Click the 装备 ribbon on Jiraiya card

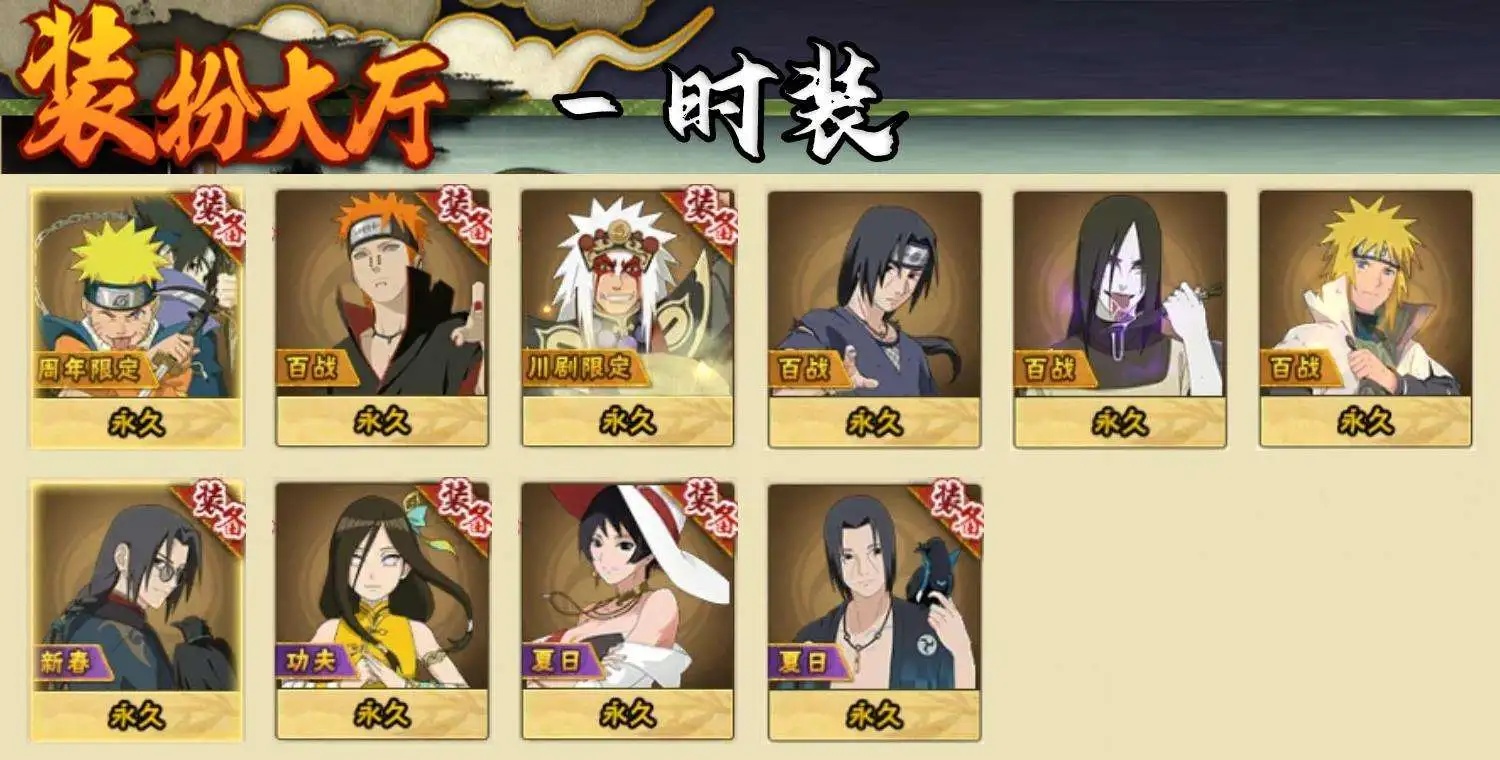(x=709, y=216)
